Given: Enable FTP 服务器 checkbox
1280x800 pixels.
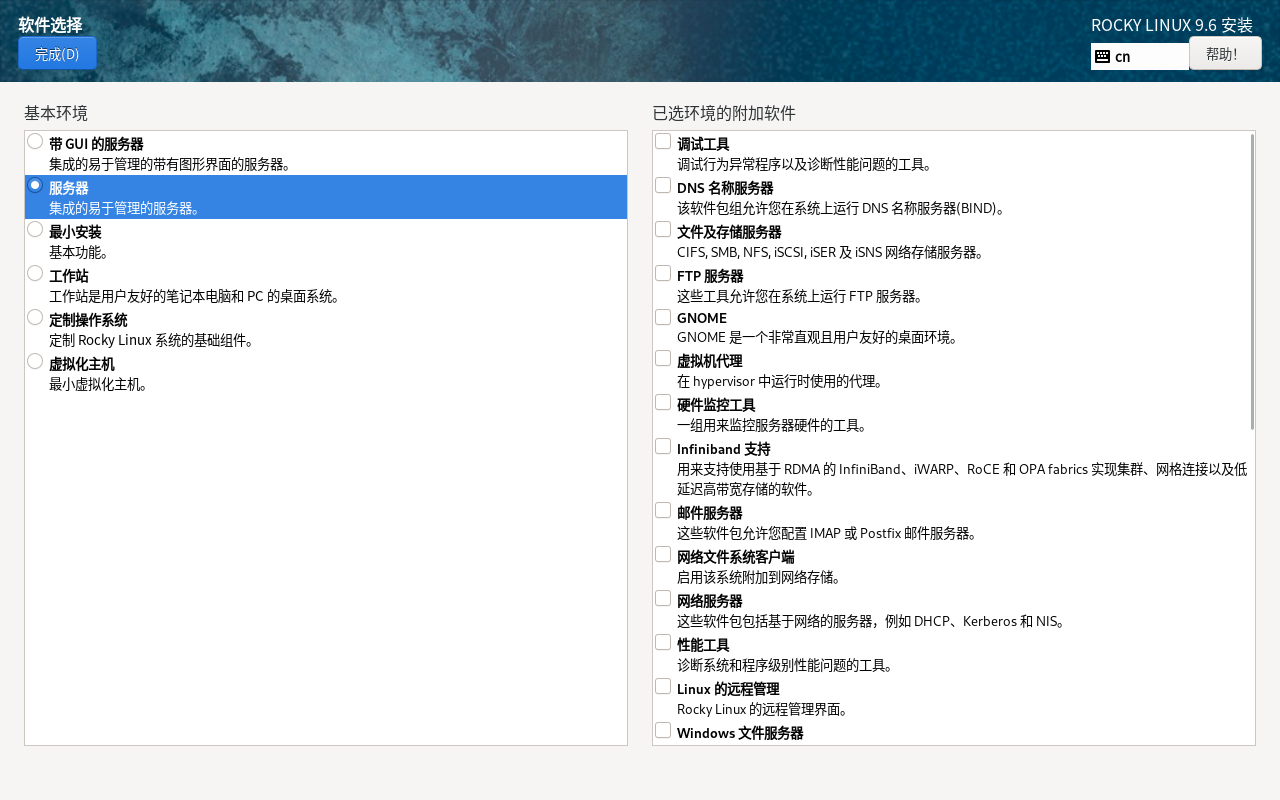Looking at the screenshot, I should [663, 274].
